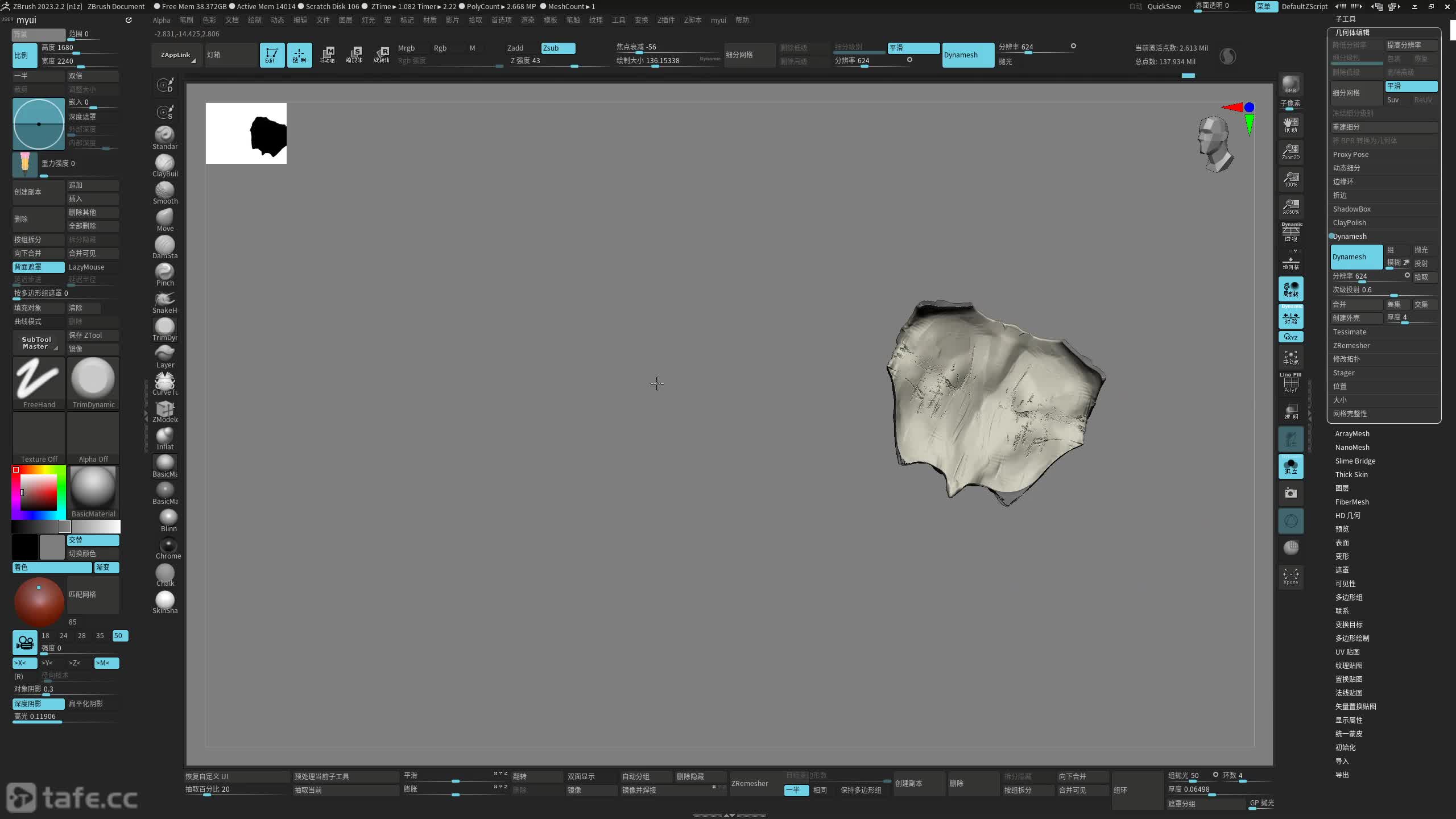Select the ClayBuildup brush icon
Screen dimensions: 1456x819
(165, 164)
